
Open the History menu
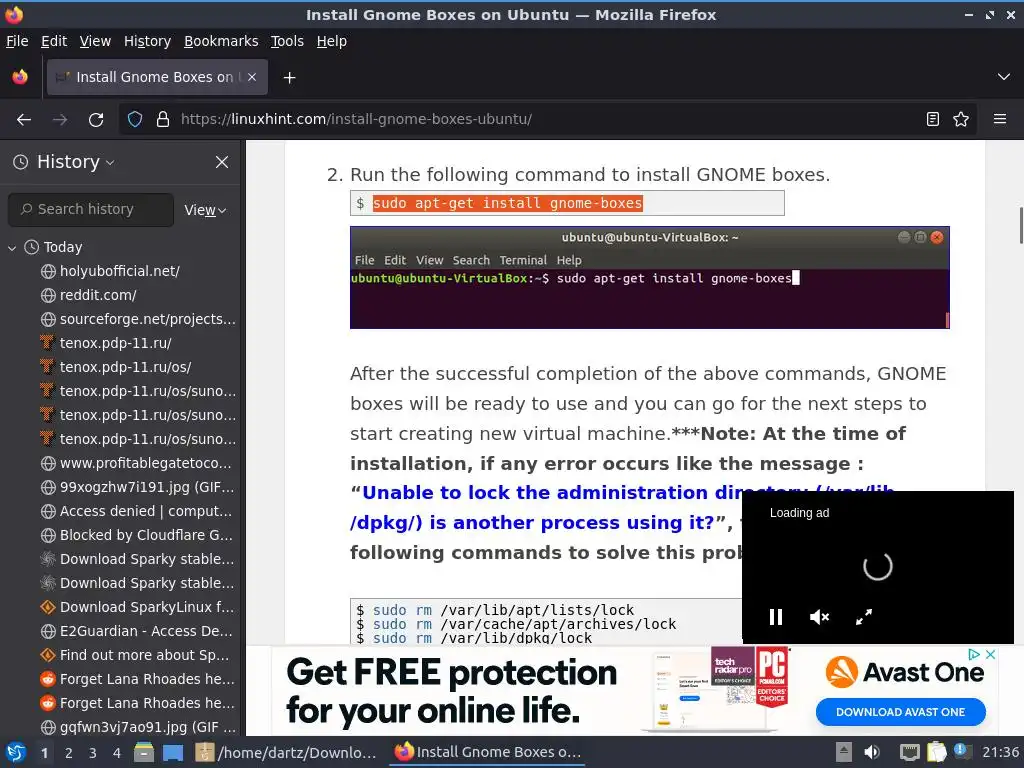[x=147, y=41]
